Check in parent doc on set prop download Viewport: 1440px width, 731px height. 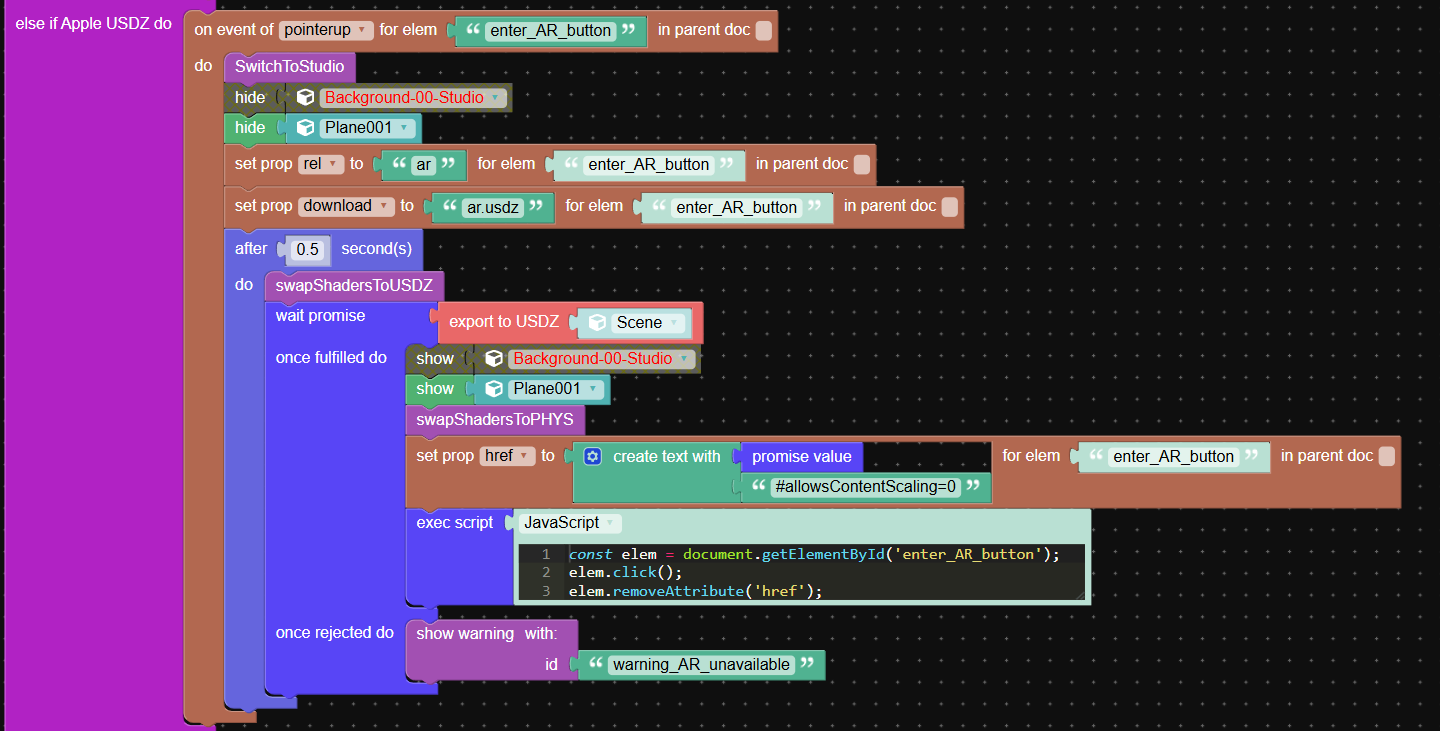[x=950, y=206]
